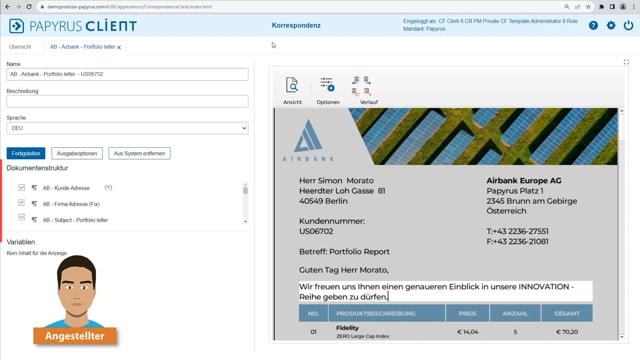Click the Guten Tag Herr Morato greeting
The height and width of the screenshot is (360, 640).
344,270
